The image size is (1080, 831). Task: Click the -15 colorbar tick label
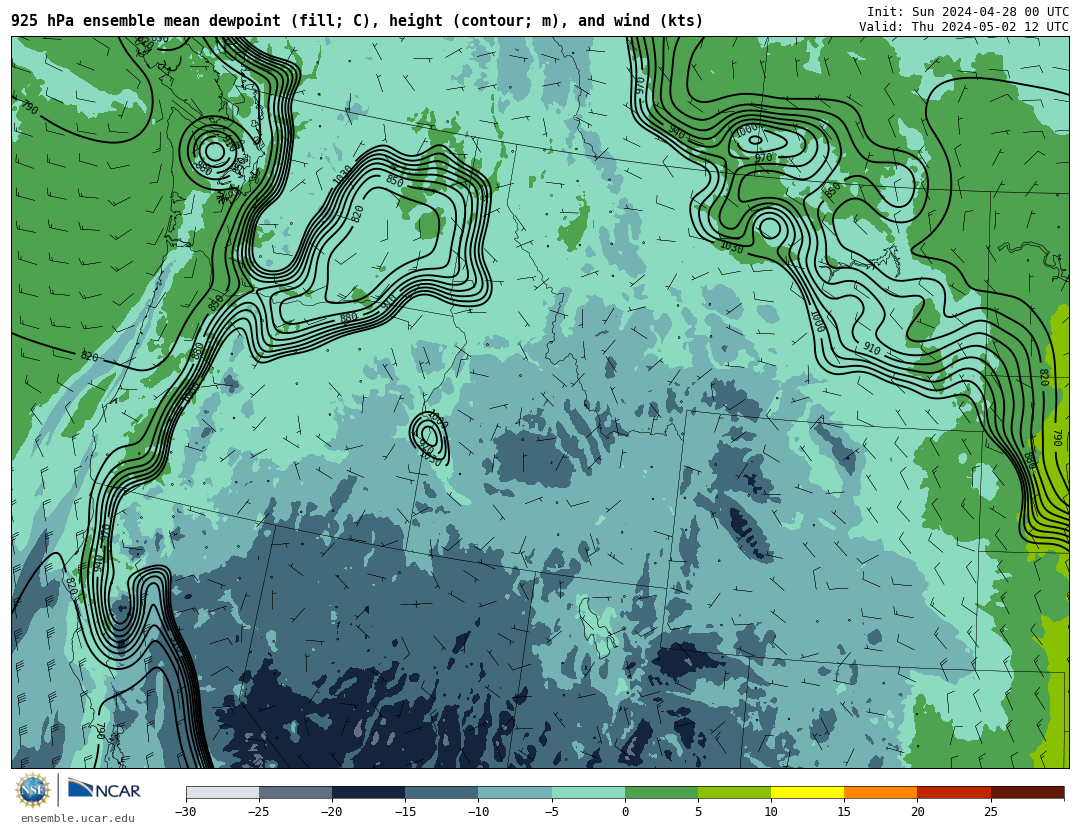(x=405, y=812)
